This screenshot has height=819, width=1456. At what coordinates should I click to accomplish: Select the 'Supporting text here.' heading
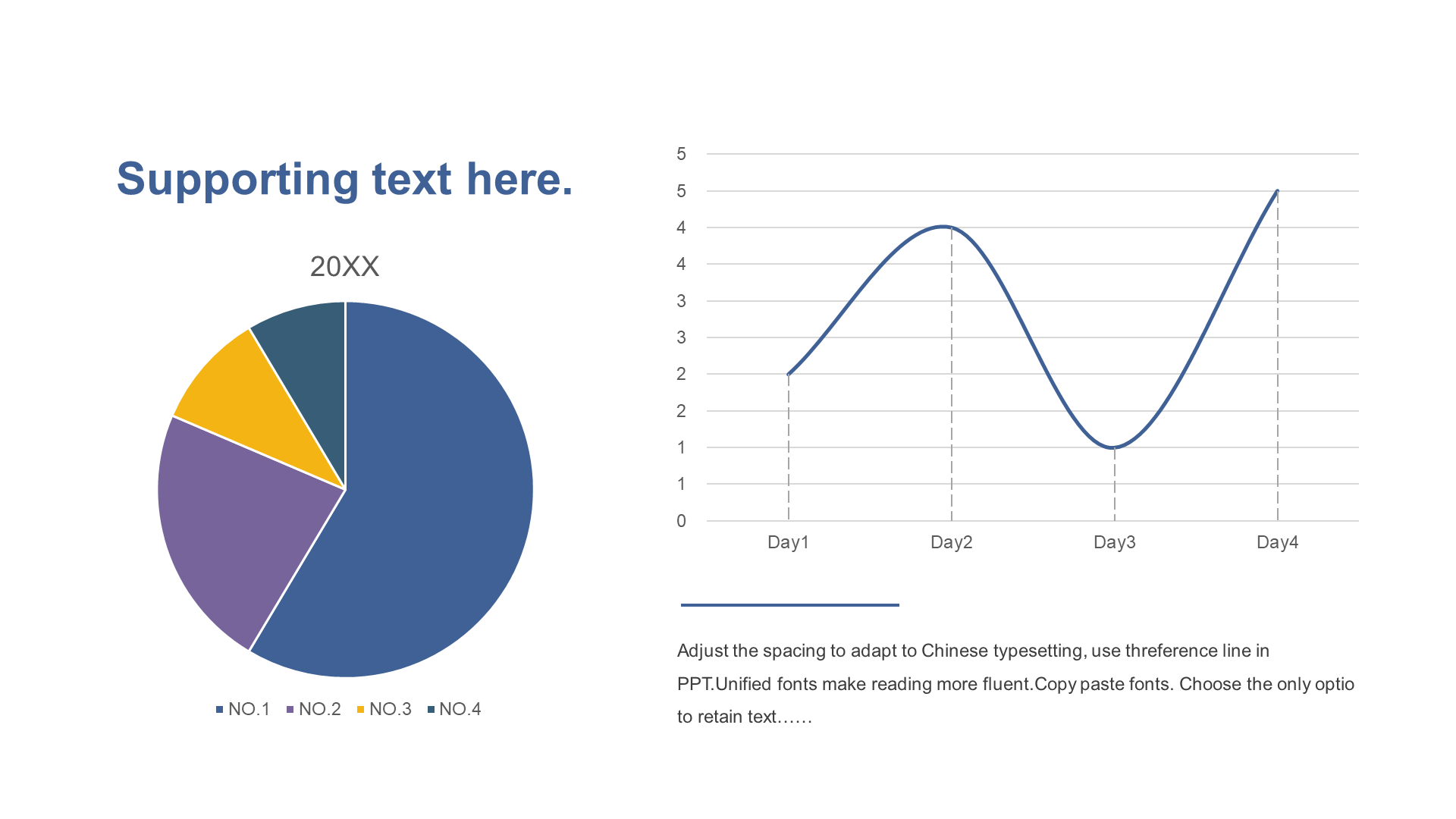345,180
